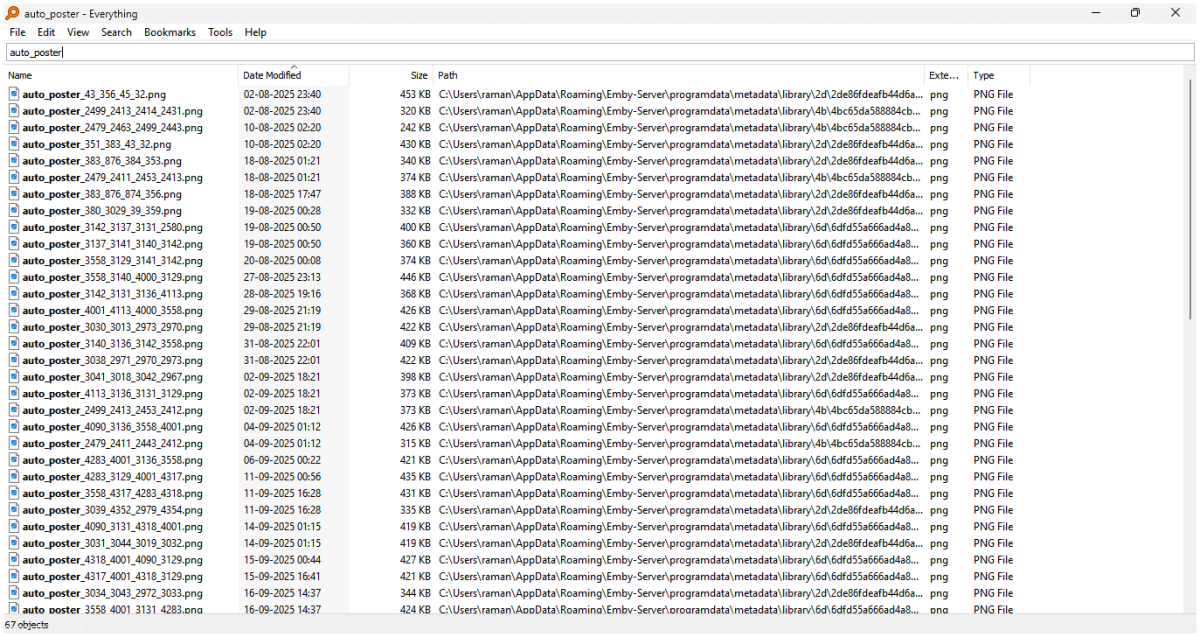This screenshot has width=1200, height=637.
Task: Click PNG icon of auto_poster_2479_2411_2453_2413.png
Action: [x=14, y=177]
